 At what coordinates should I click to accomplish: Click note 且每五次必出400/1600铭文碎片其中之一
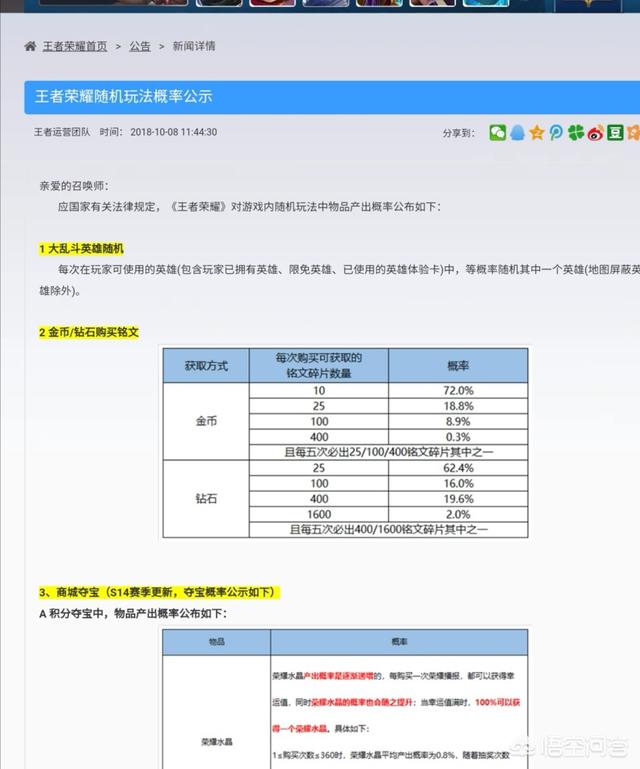tap(388, 530)
